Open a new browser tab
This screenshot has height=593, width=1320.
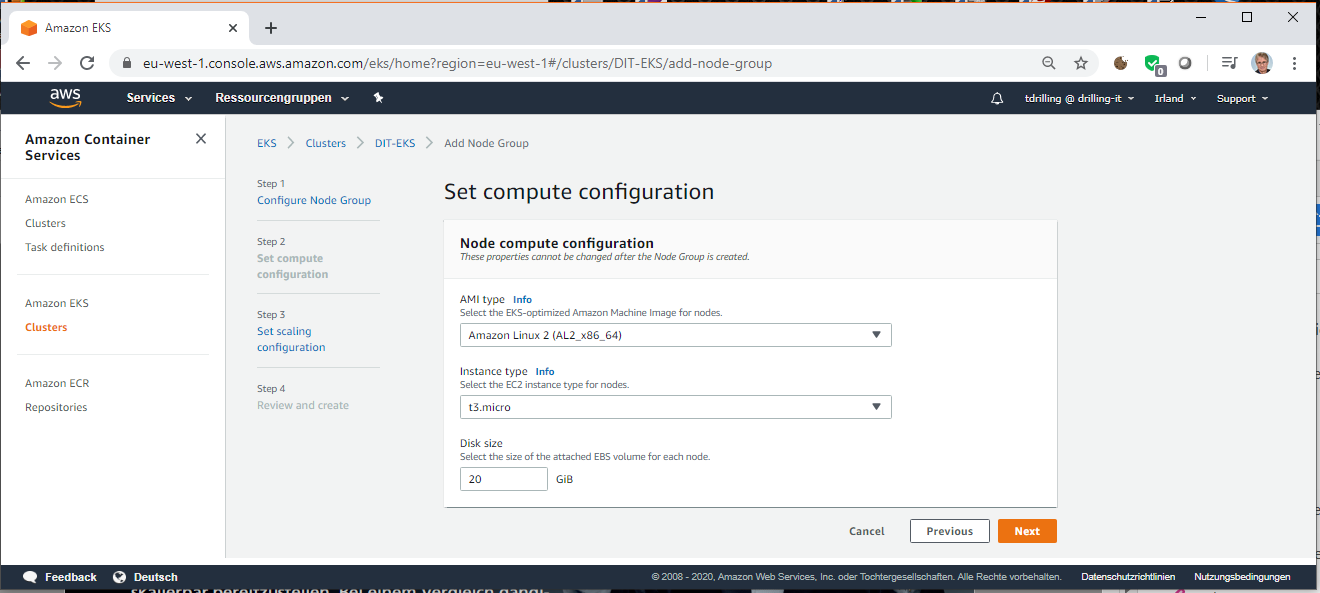[x=271, y=28]
